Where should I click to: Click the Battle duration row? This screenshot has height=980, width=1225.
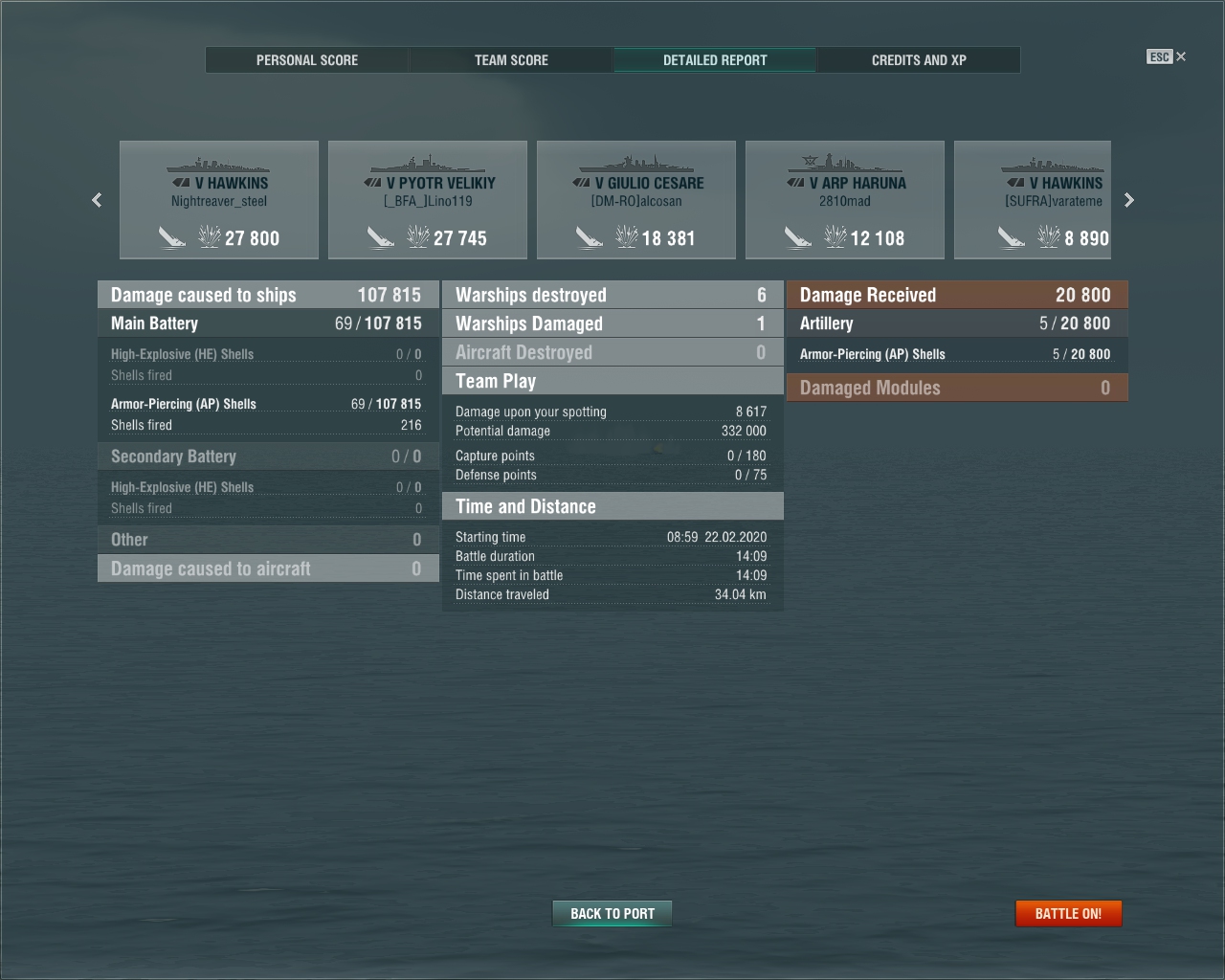(x=611, y=556)
